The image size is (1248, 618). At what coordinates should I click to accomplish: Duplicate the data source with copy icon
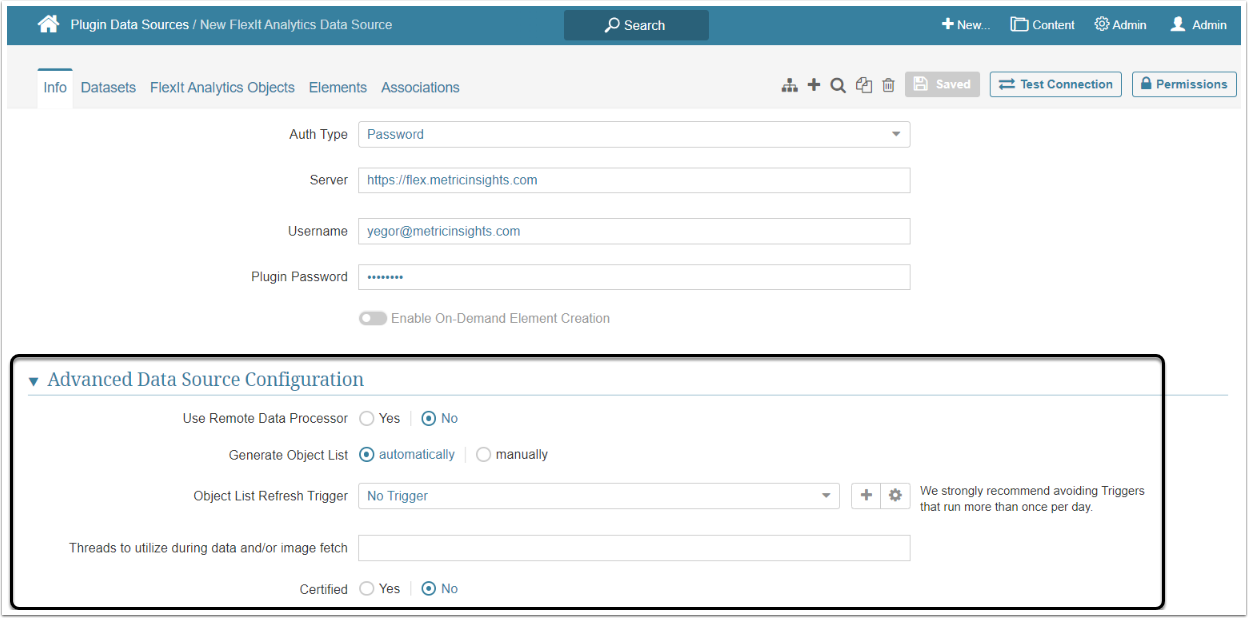point(864,85)
